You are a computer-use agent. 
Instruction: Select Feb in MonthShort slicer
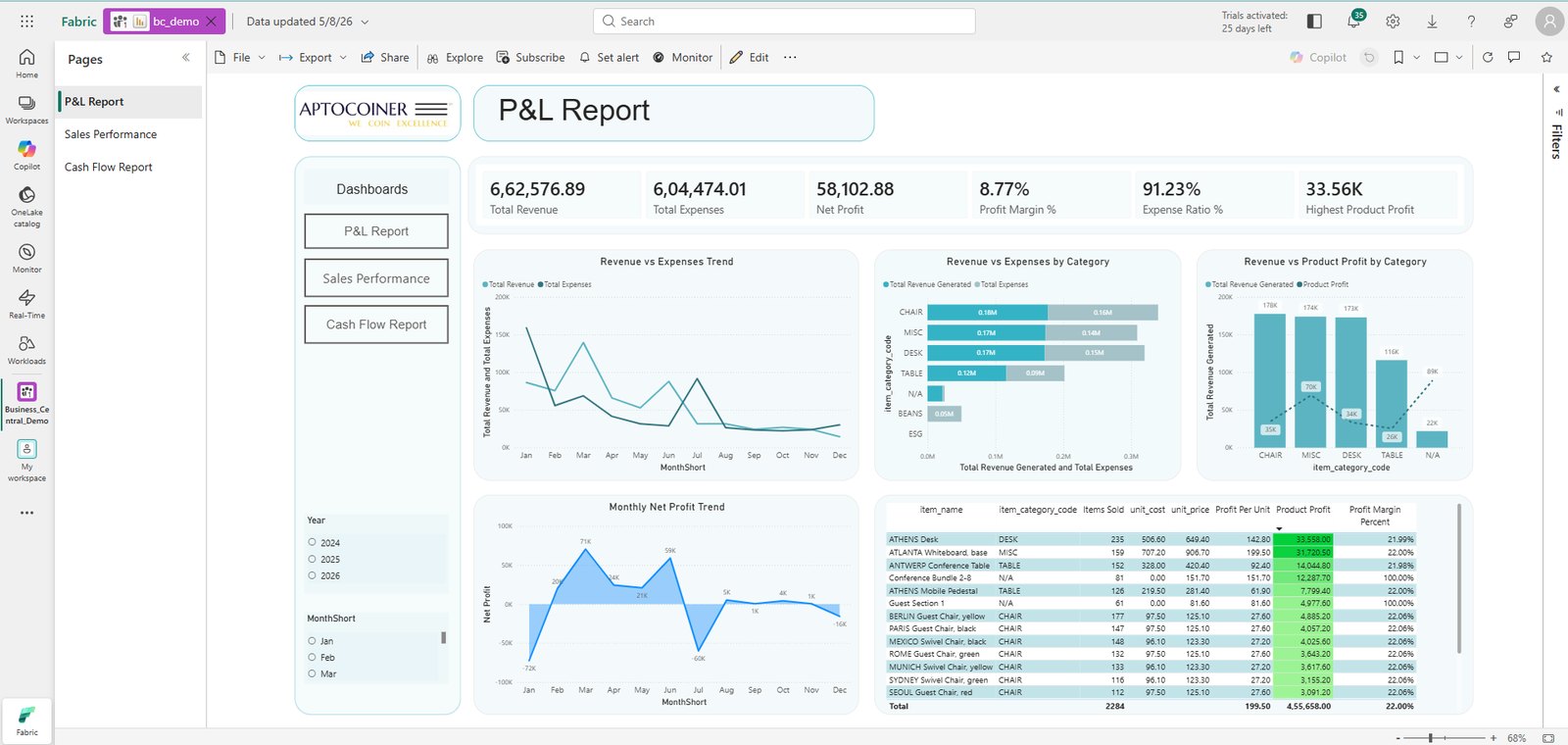313,658
